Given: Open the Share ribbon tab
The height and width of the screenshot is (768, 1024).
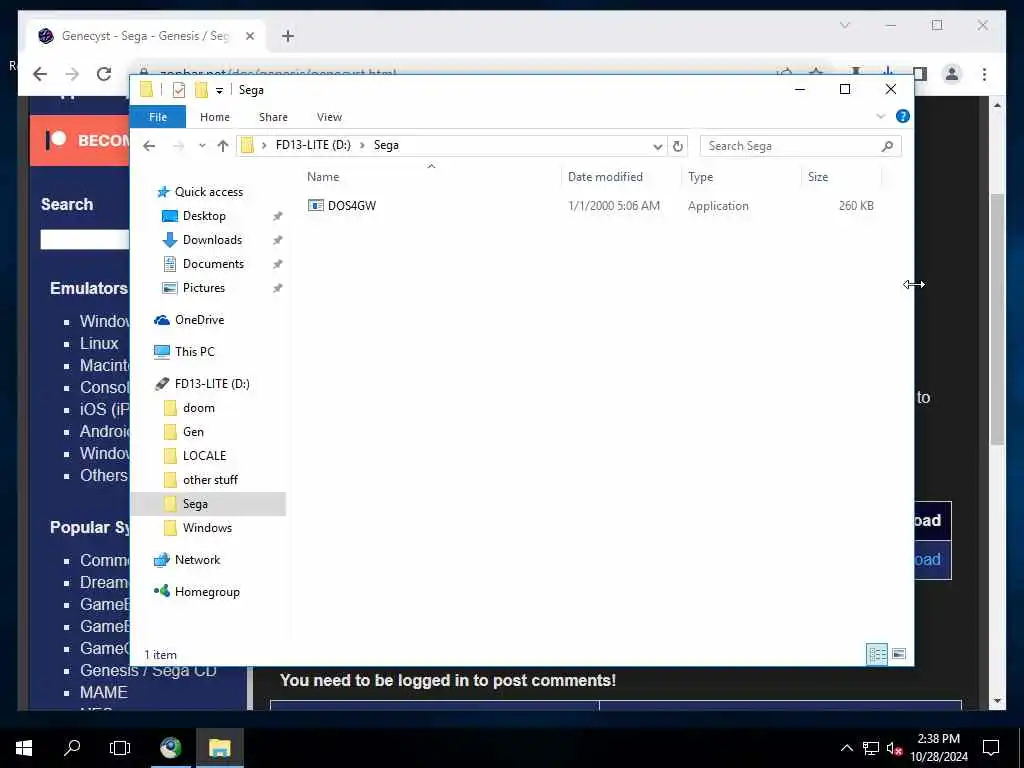Looking at the screenshot, I should [x=273, y=117].
